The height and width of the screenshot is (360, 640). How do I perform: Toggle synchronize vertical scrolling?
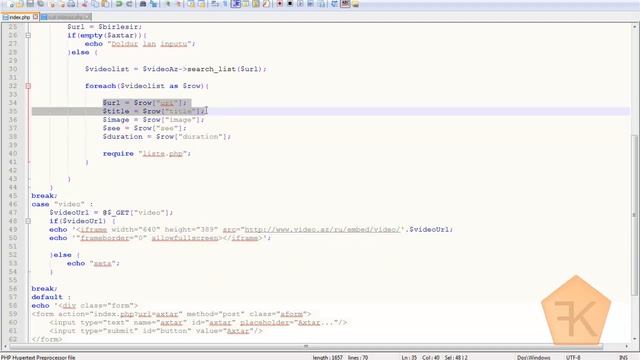tap(191, 4)
